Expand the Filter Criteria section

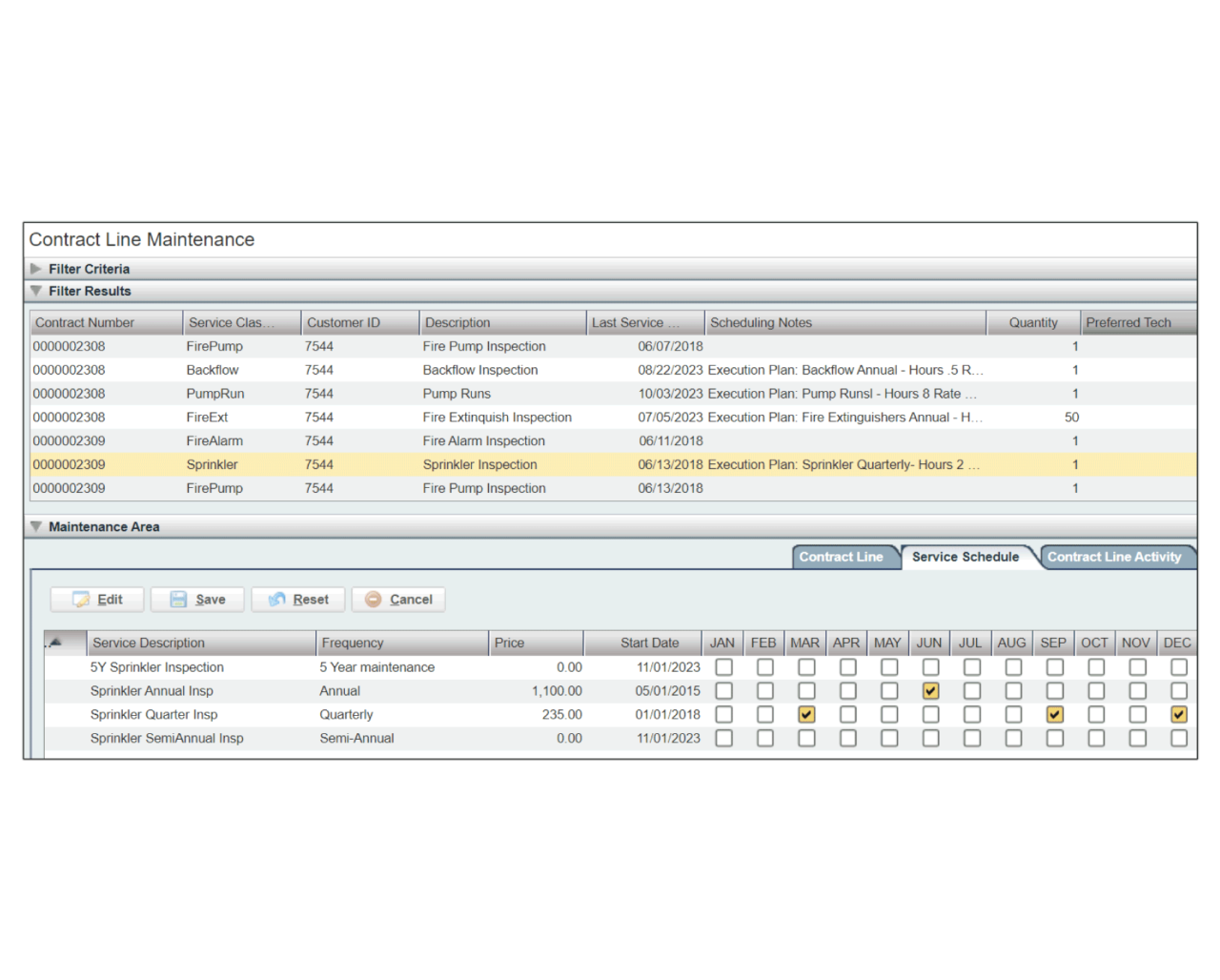[x=36, y=269]
